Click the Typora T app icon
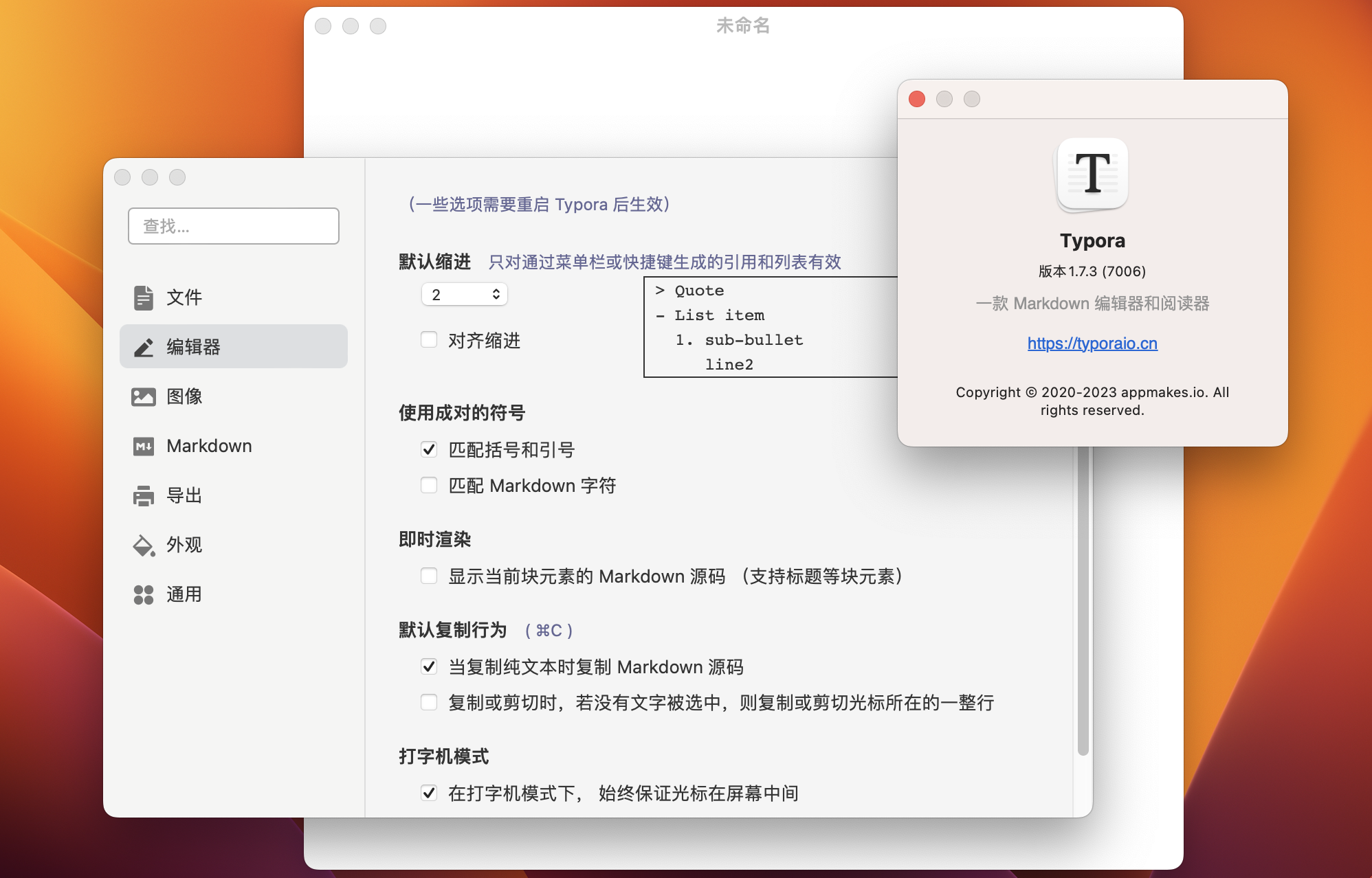 tap(1092, 174)
